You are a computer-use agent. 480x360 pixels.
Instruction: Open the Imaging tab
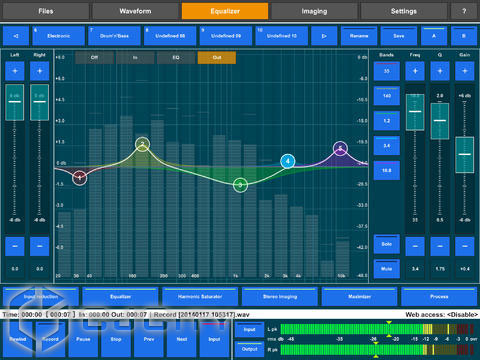pos(314,11)
